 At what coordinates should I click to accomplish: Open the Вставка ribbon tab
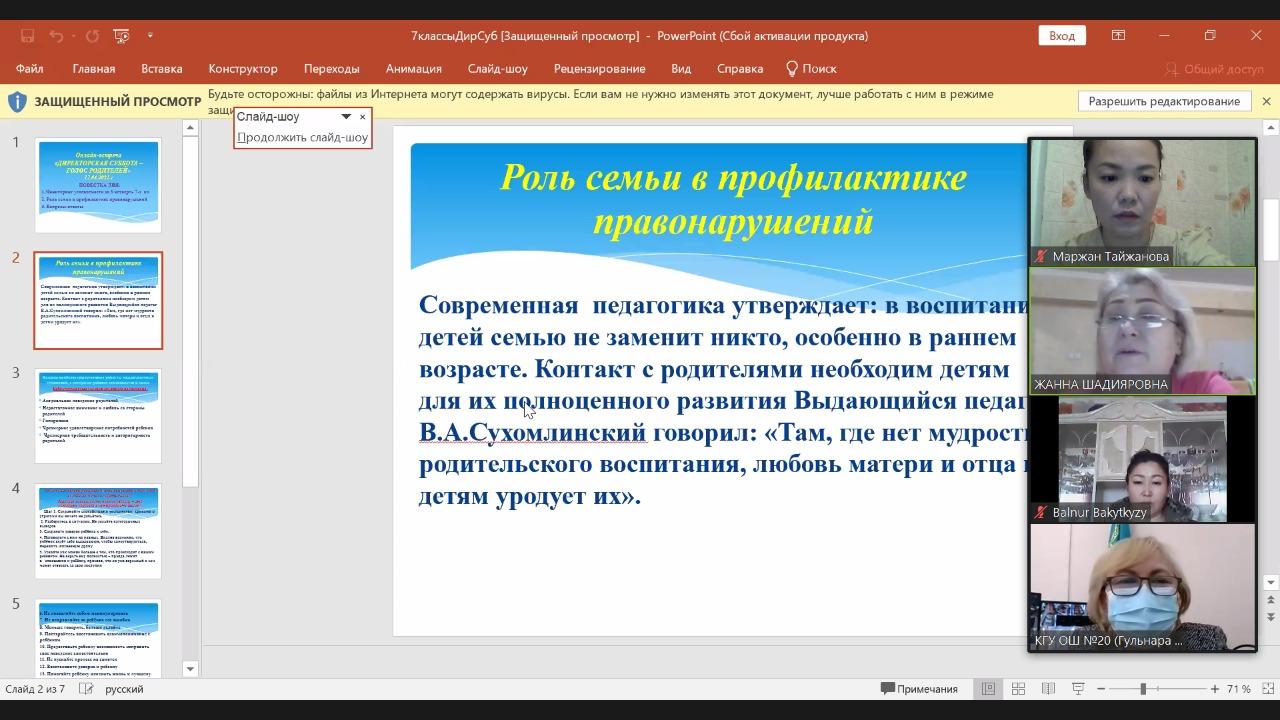161,69
